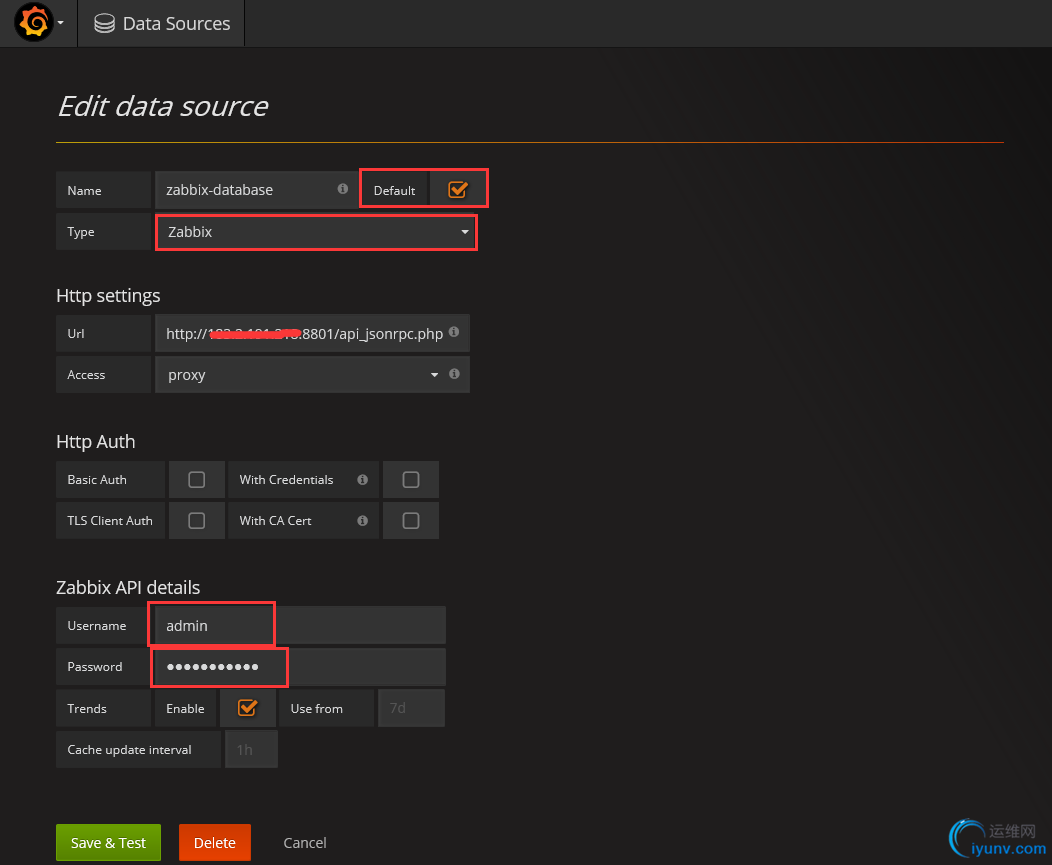Check the With CA Cert checkbox
Screen dimensions: 1052x865
click(x=411, y=520)
